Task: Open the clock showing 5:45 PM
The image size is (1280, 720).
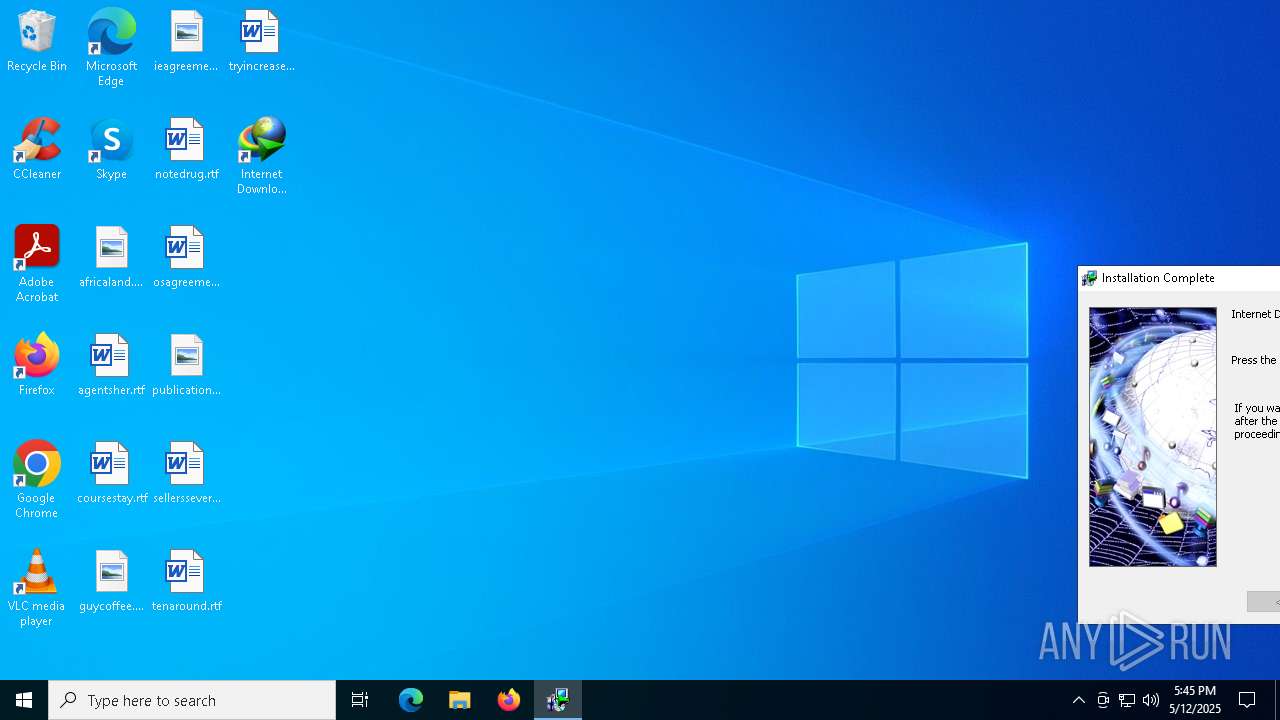Action: click(1196, 700)
